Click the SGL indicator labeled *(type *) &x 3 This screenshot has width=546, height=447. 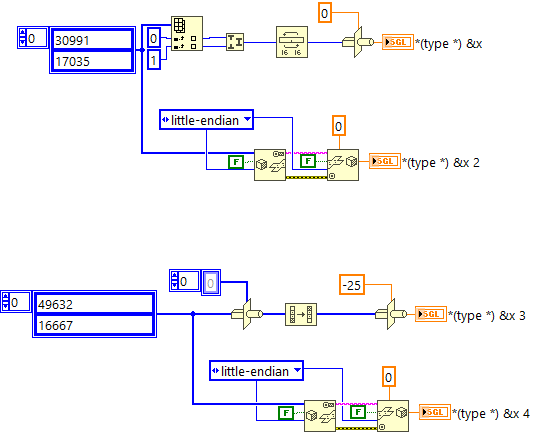(x=431, y=314)
